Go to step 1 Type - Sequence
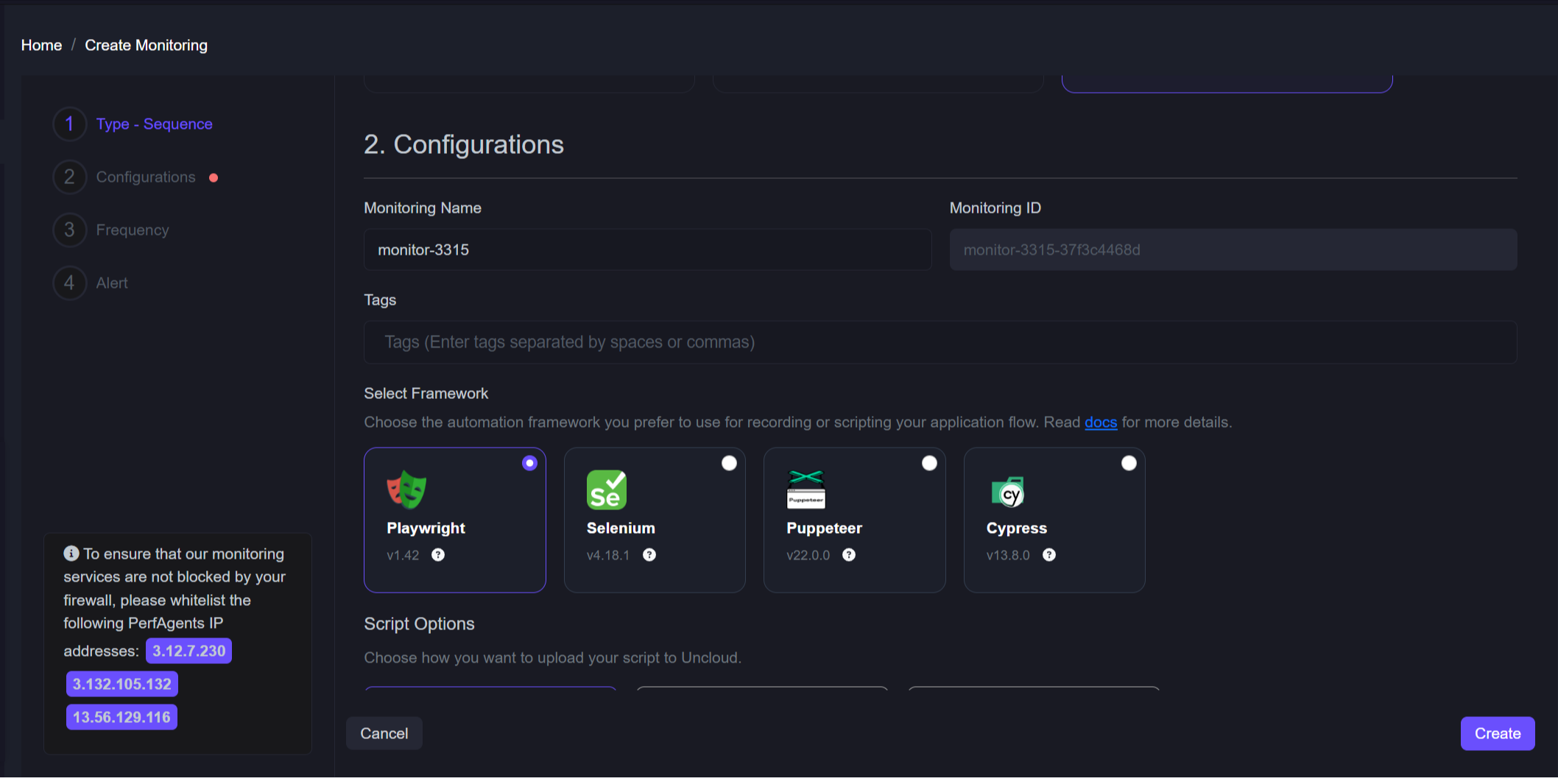The image size is (1558, 784). (154, 124)
